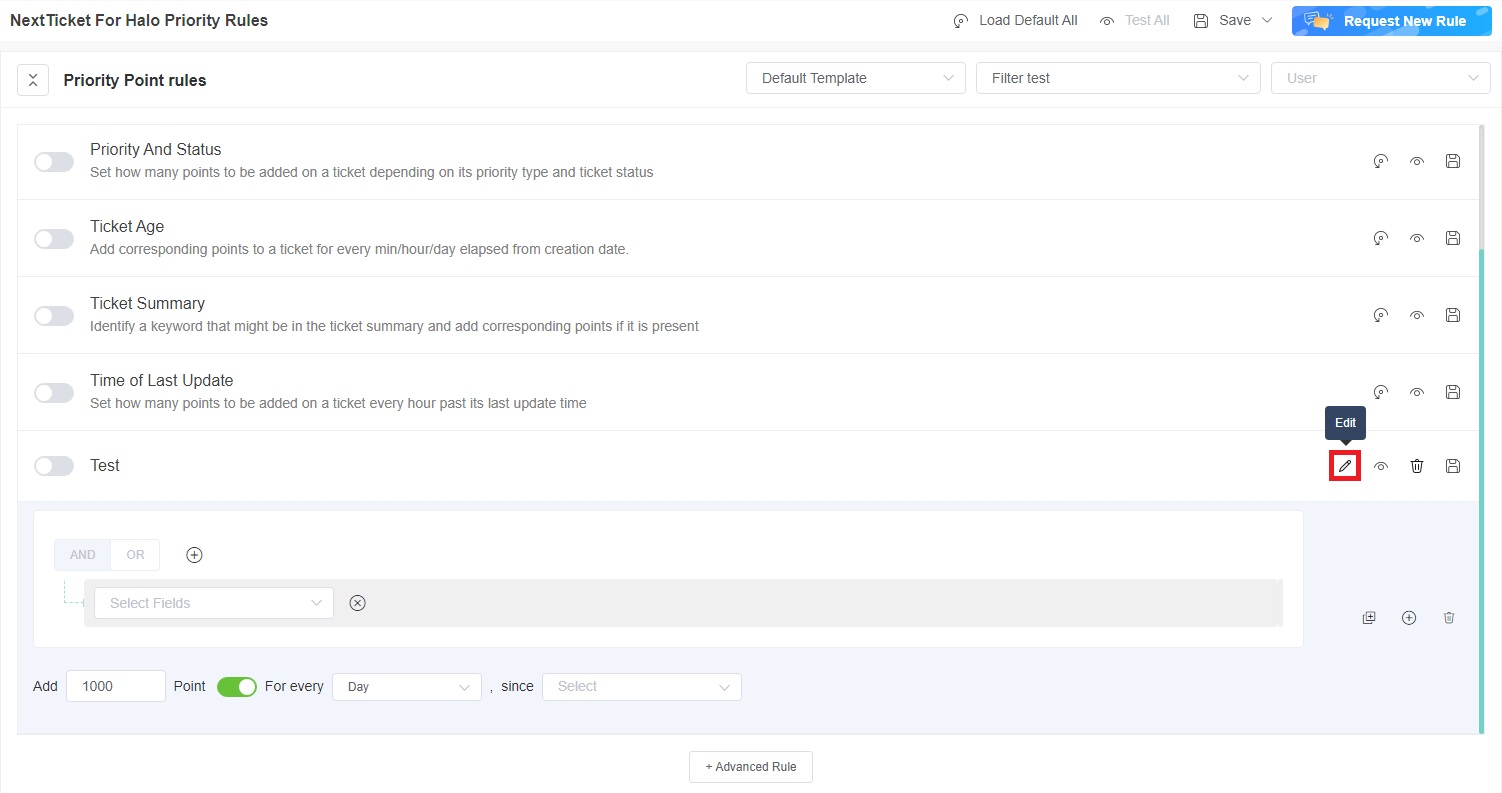Viewport: 1502px width, 793px height.
Task: Add a condition with plus icon beside OR
Action: (x=195, y=555)
